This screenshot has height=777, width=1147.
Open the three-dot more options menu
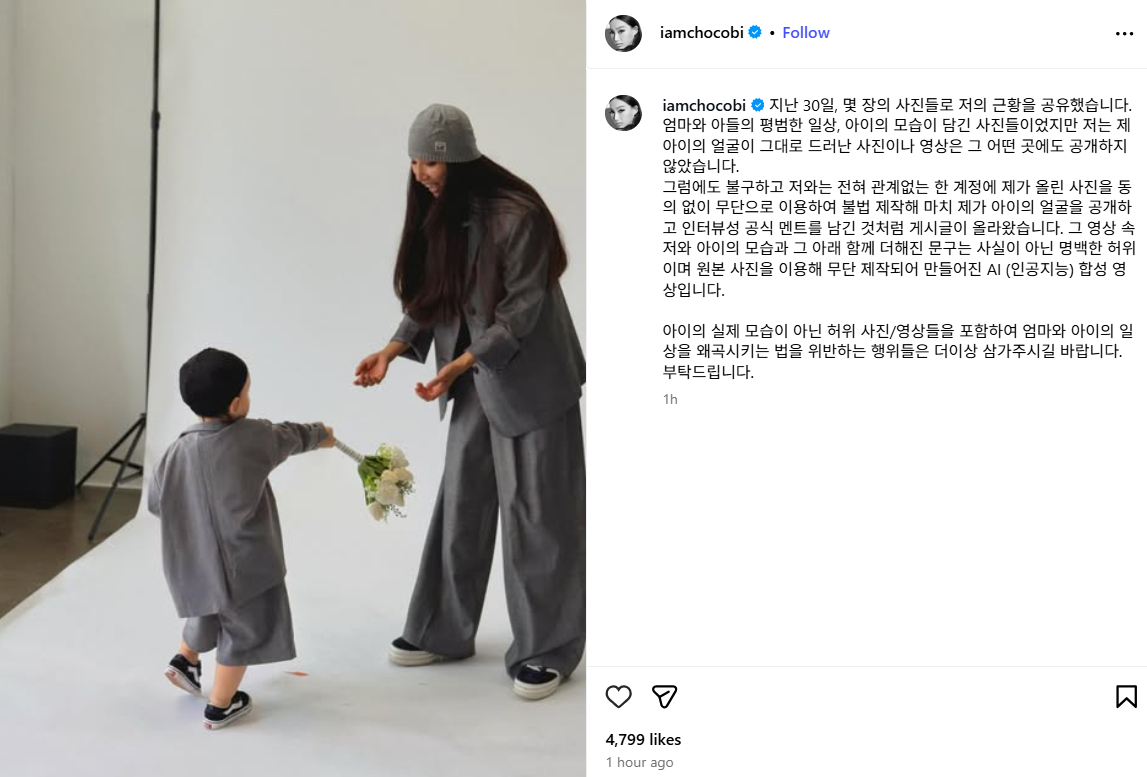coord(1124,34)
